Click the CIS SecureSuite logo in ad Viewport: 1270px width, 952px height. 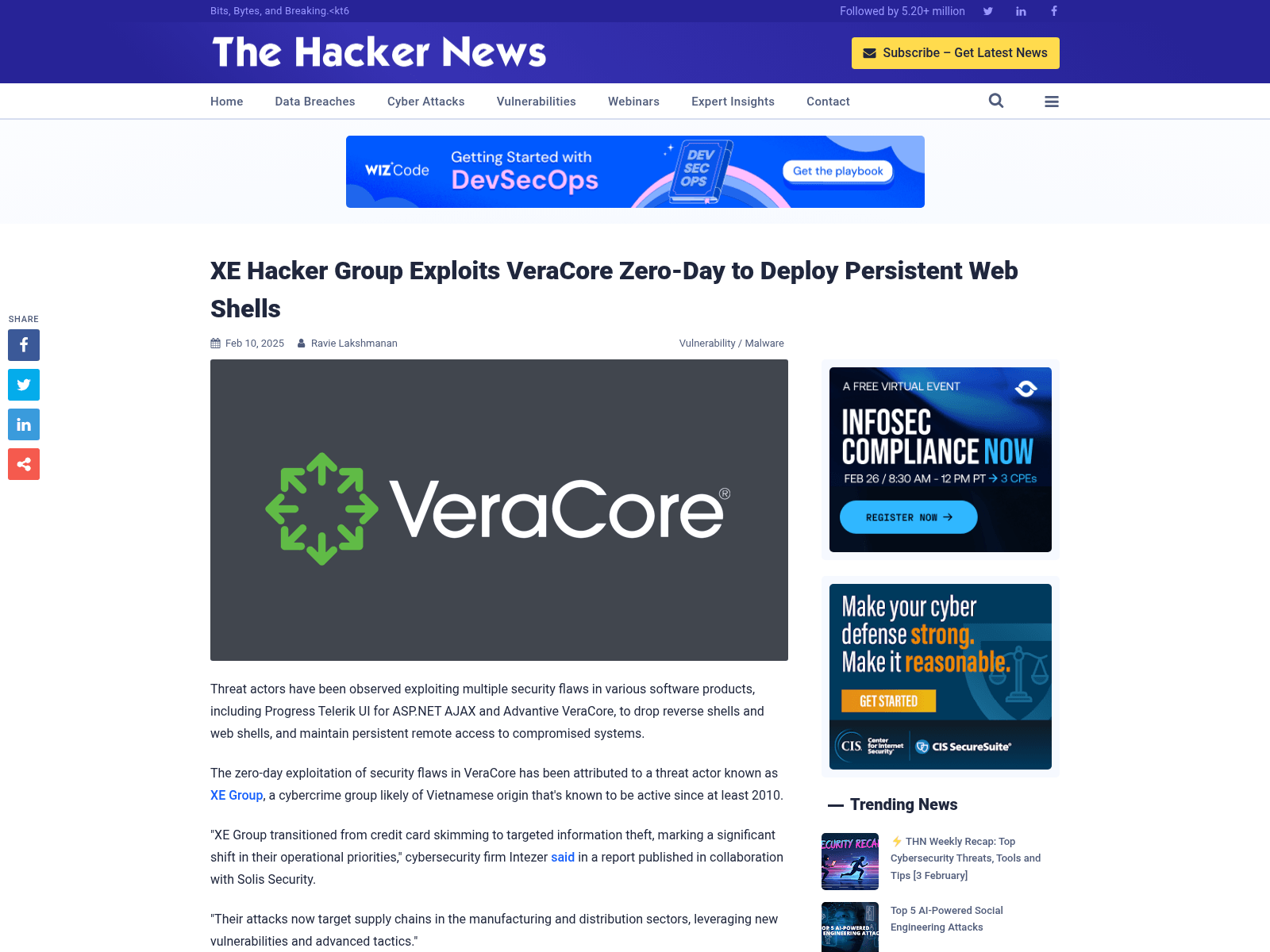click(964, 747)
